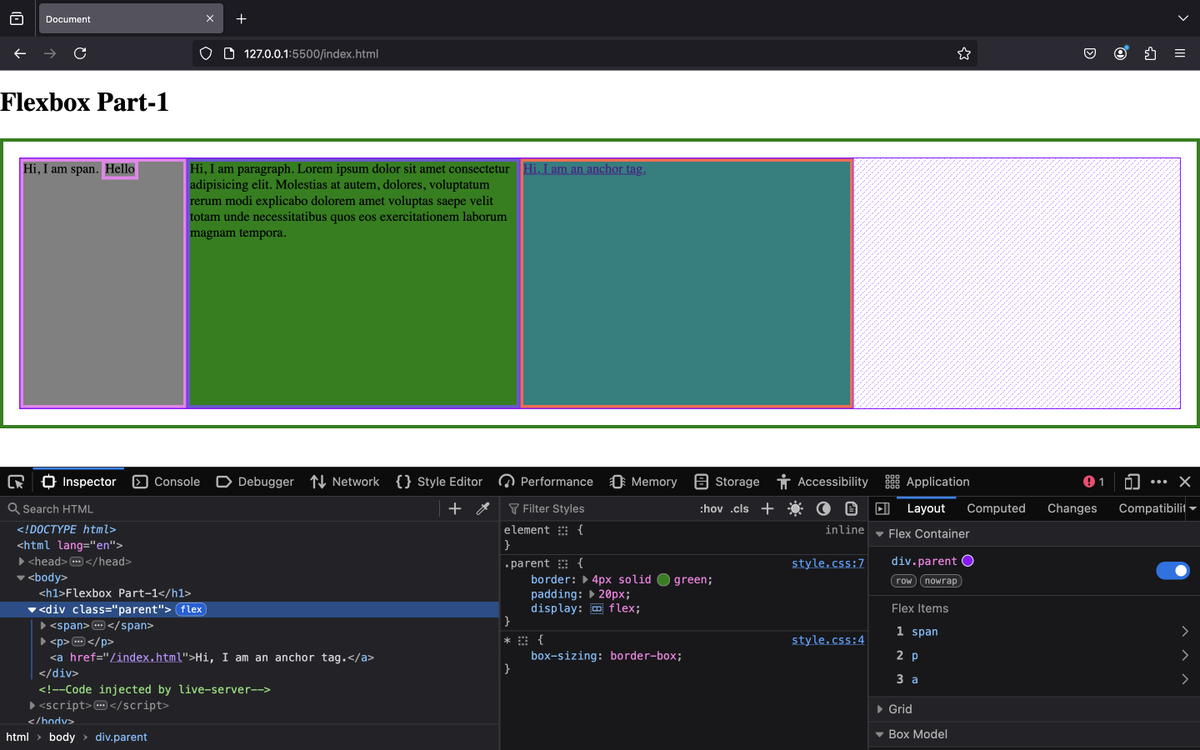Go back using browser back arrow

tap(20, 54)
